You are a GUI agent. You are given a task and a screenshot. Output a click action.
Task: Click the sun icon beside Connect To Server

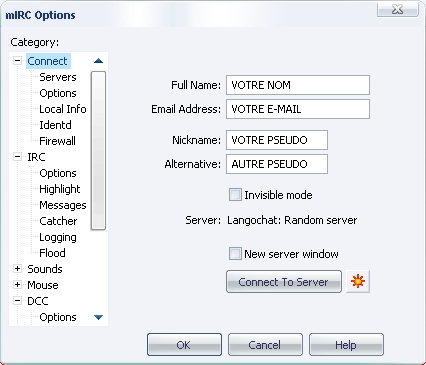coord(358,282)
